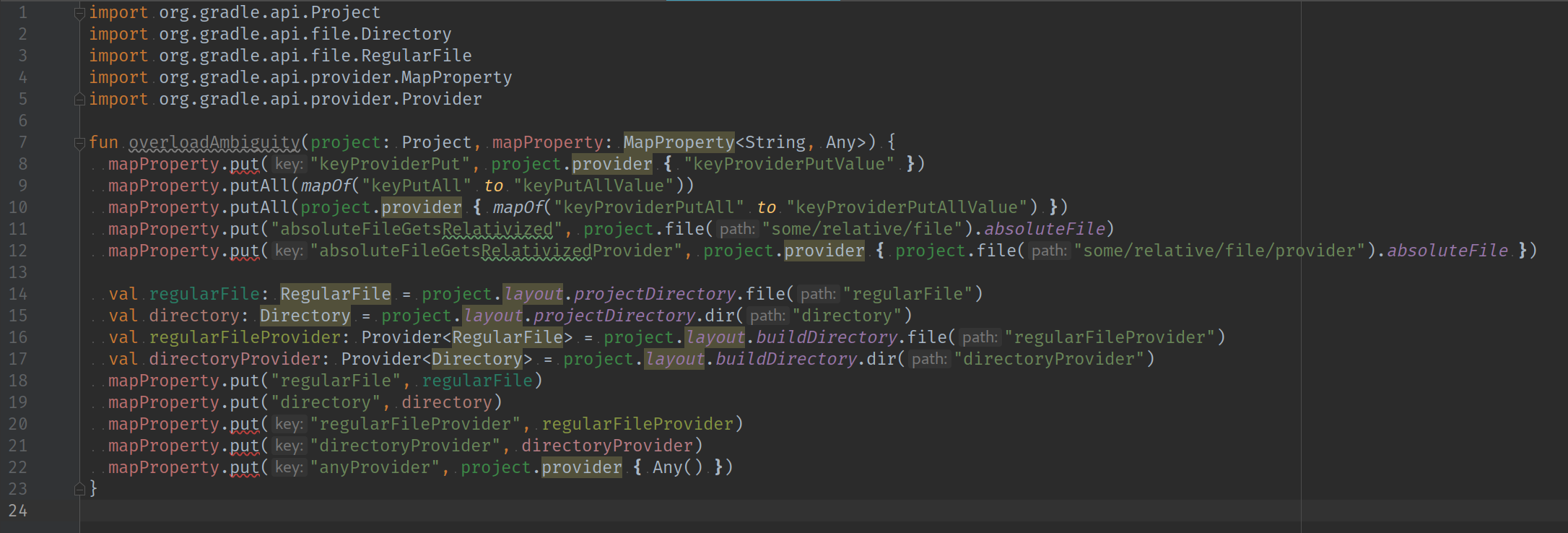Click the fold end marker on line 5

coord(80,100)
